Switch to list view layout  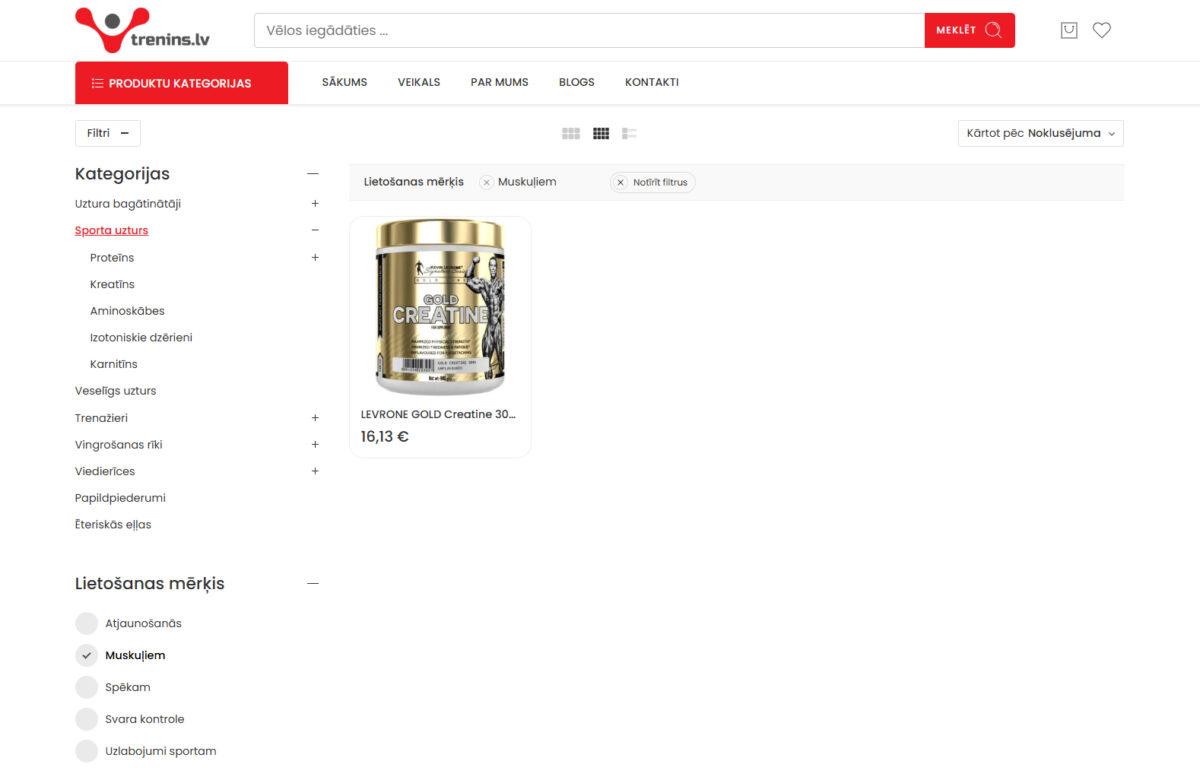click(629, 132)
